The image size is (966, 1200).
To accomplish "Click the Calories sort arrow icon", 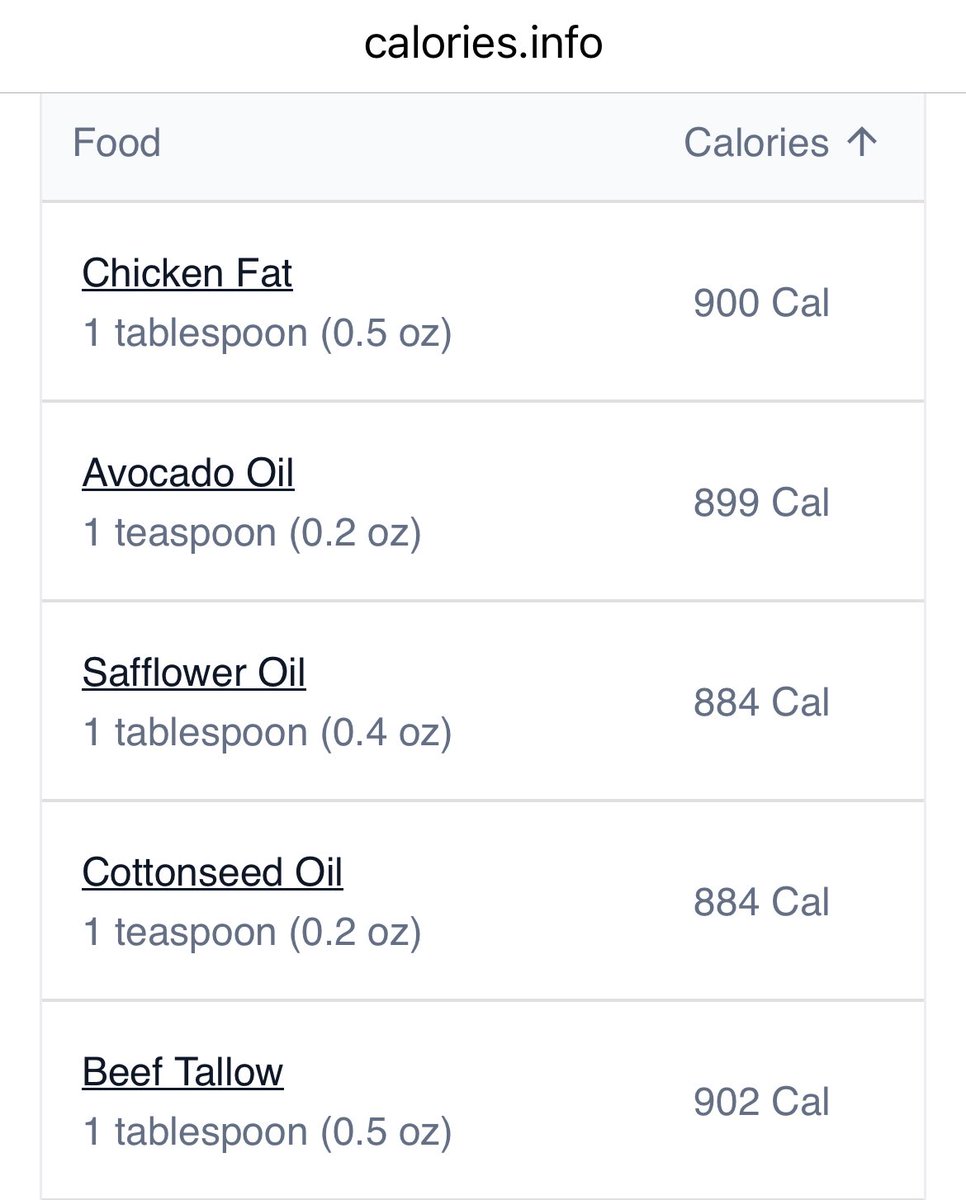I will tap(861, 142).
